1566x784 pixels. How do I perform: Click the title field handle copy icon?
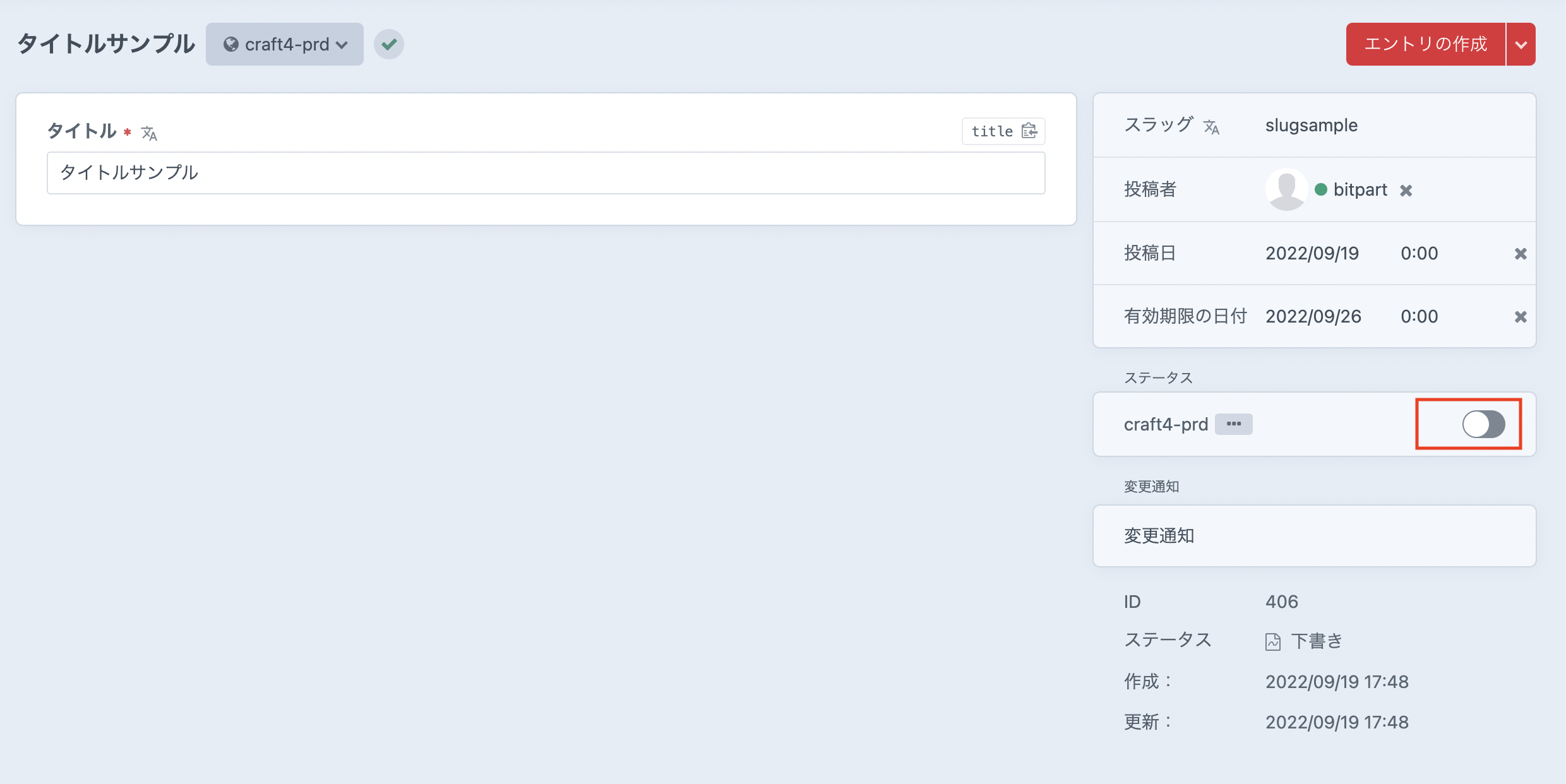pyautogui.click(x=1029, y=131)
